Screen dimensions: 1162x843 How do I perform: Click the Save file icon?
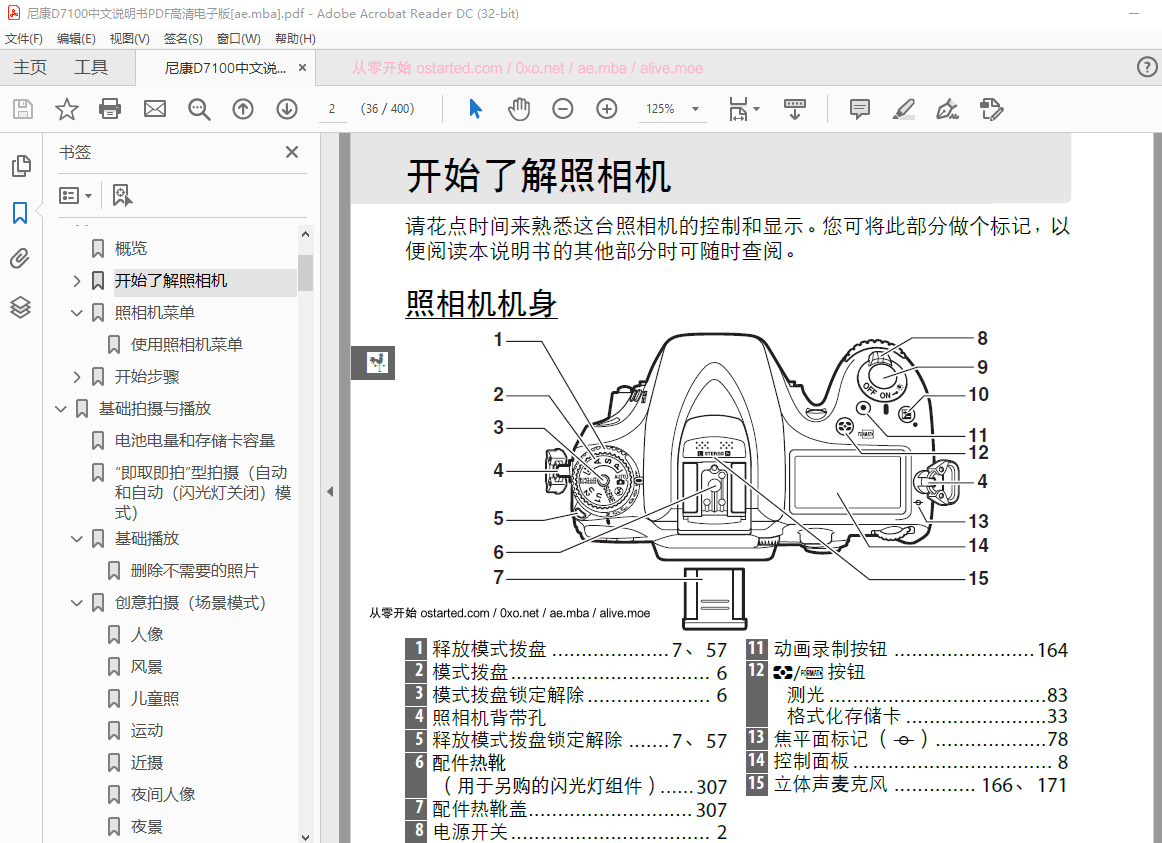click(x=23, y=110)
